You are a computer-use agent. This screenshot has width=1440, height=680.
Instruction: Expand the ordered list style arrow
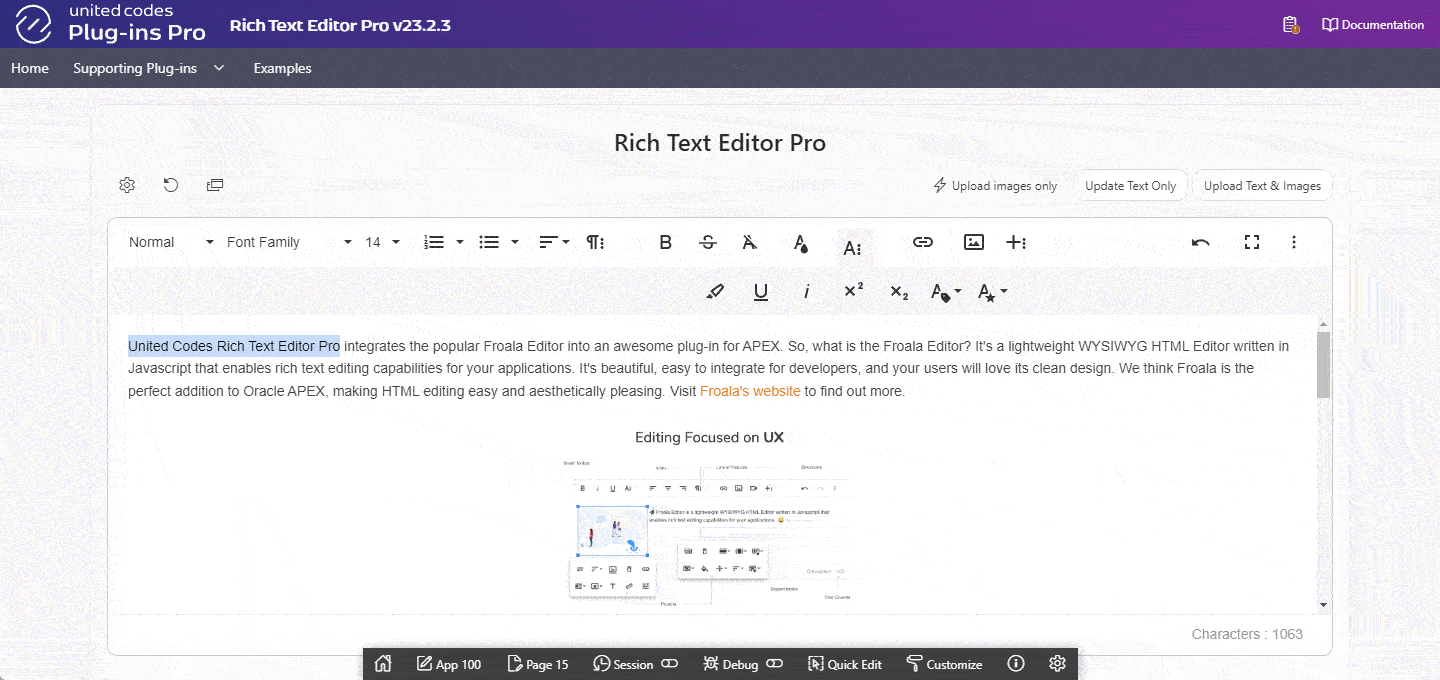click(x=460, y=242)
